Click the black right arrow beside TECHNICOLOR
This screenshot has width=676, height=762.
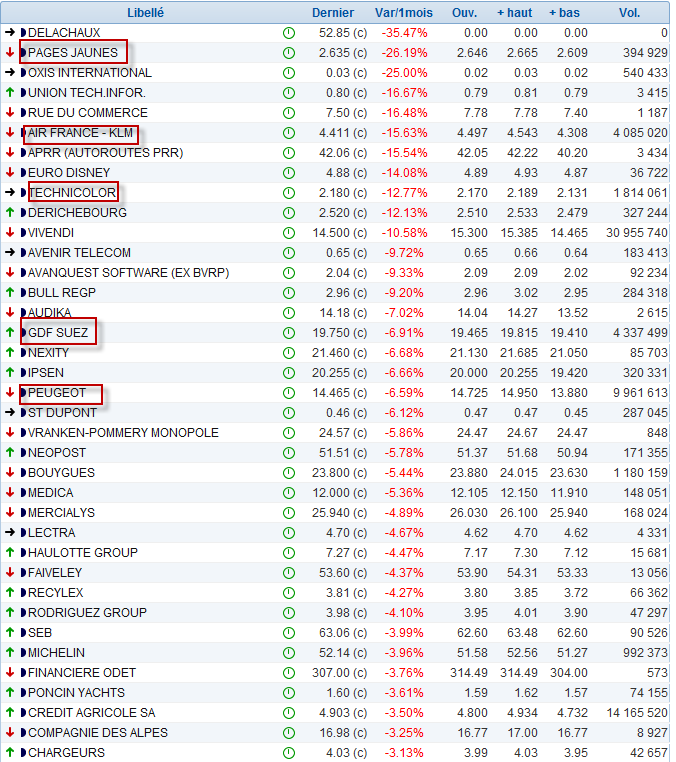[x=10, y=193]
